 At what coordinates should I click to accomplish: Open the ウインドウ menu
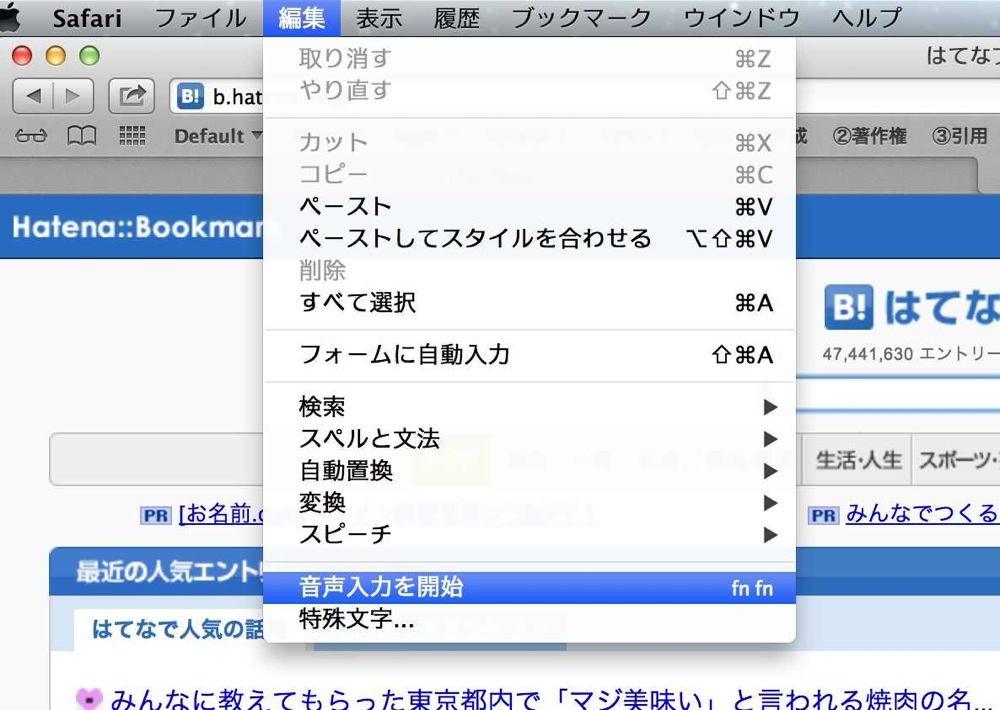click(741, 18)
